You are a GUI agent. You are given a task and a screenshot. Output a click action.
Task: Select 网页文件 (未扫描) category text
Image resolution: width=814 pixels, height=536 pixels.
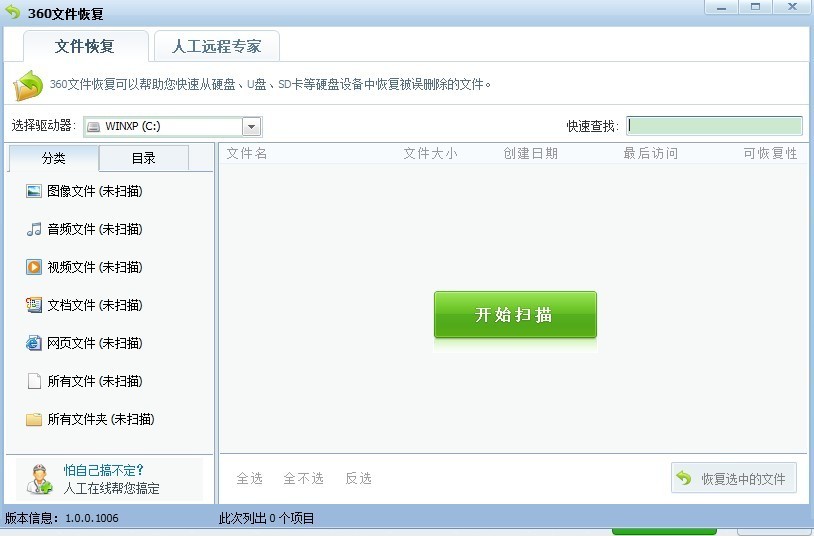pos(94,343)
